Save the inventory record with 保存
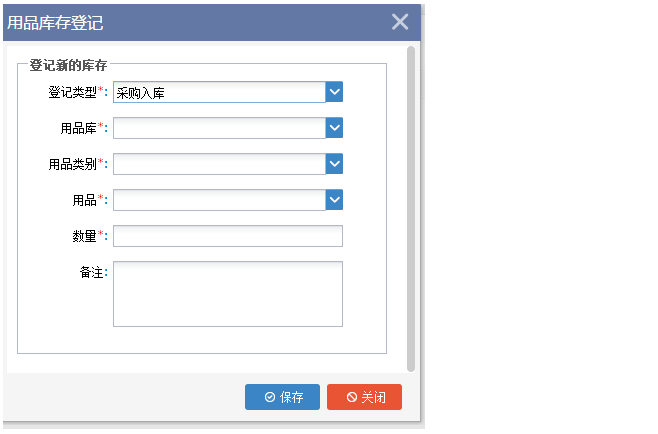 [x=282, y=397]
